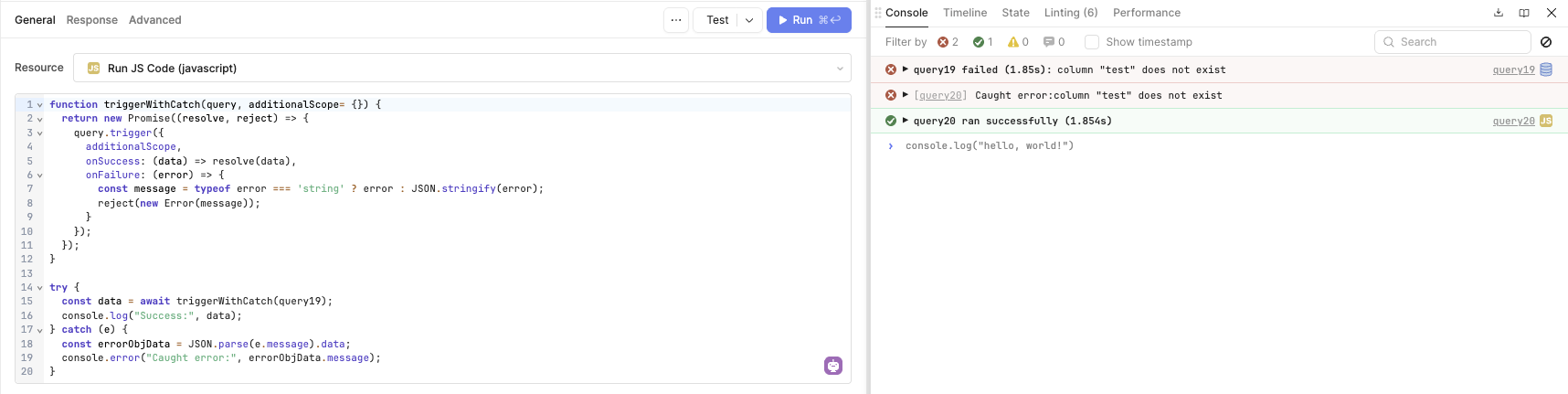The width and height of the screenshot is (1568, 394).
Task: Click the JS badge next to query20
Action: [1546, 121]
